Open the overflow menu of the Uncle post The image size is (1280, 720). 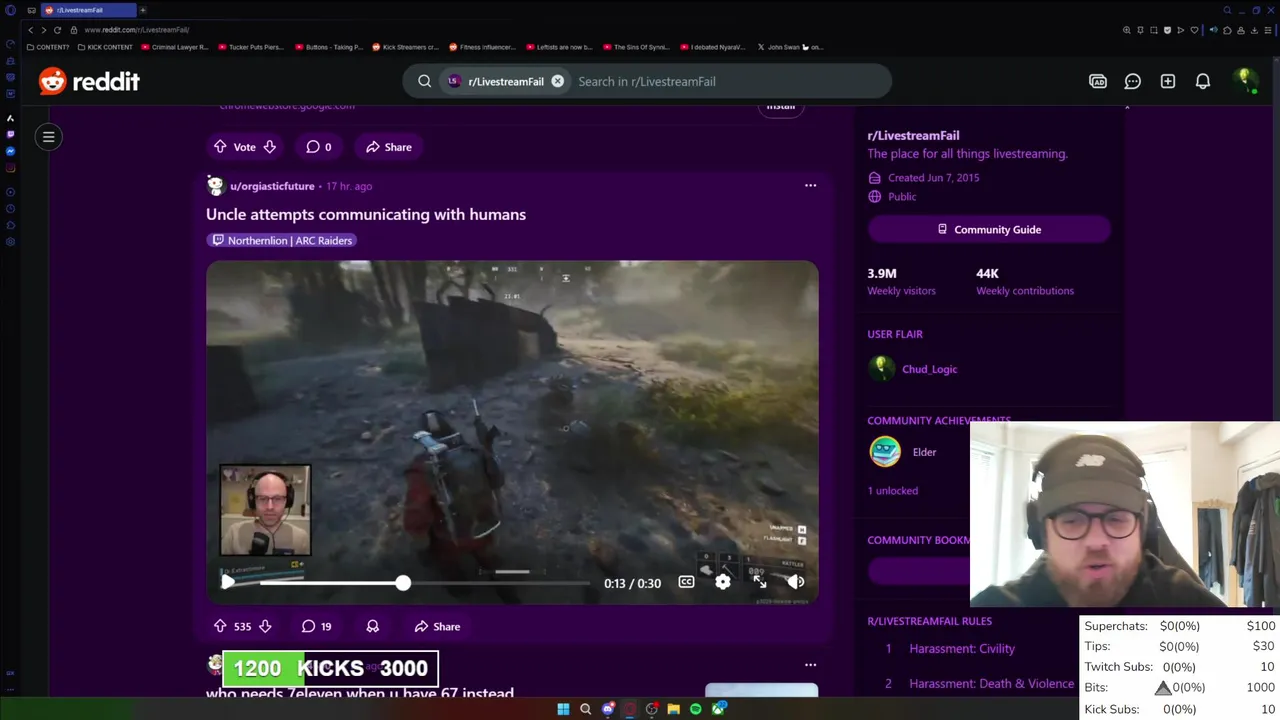(x=810, y=185)
